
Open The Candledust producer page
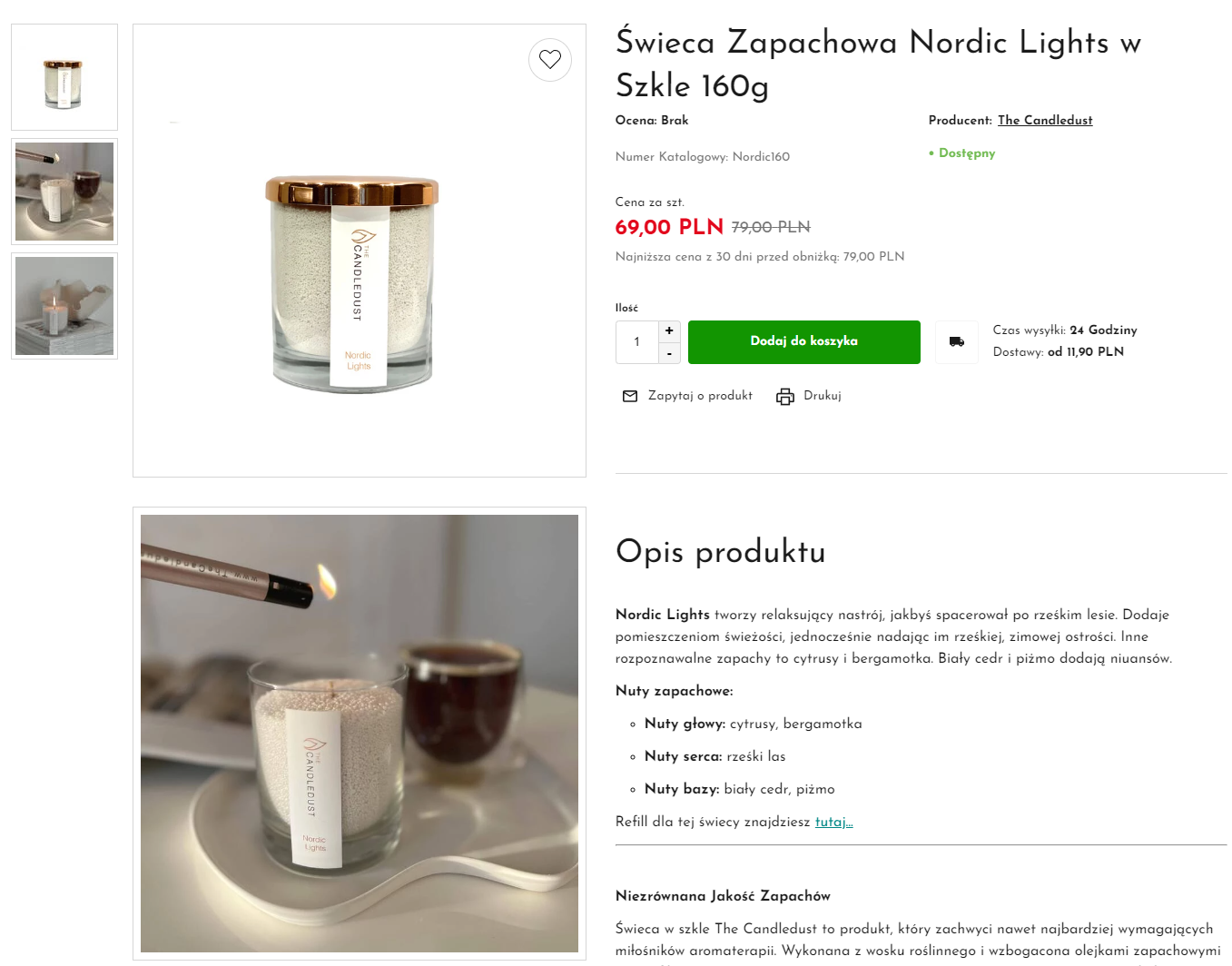[1045, 120]
